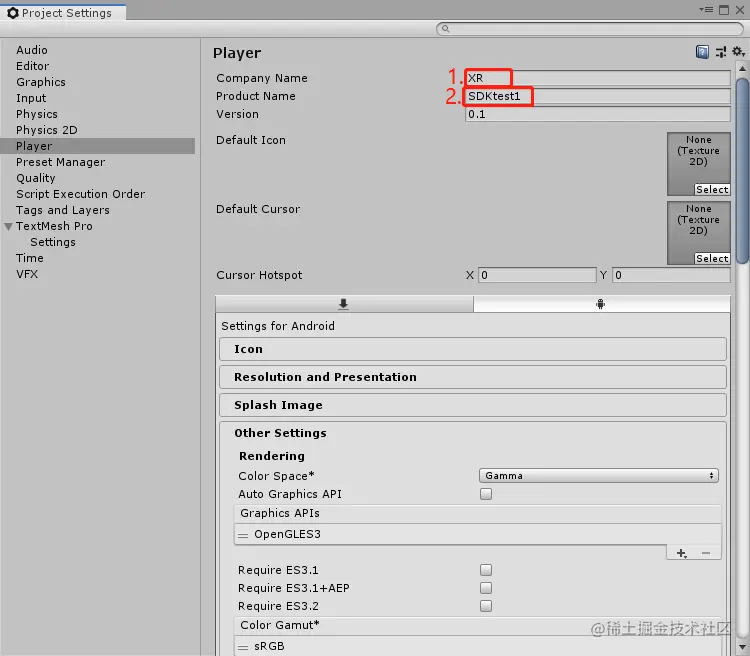This screenshot has height=656, width=750.
Task: Close the Project Settings window
Action: [739, 10]
